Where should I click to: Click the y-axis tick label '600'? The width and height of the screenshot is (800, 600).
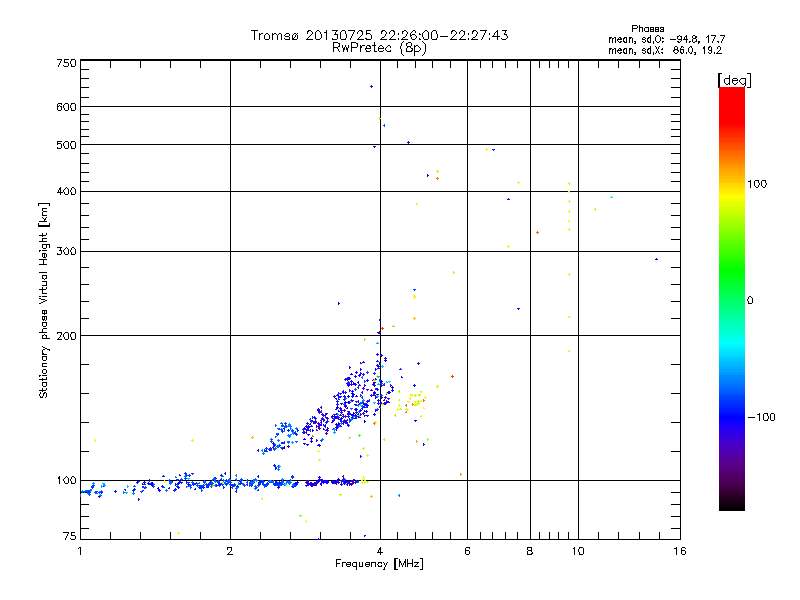(x=66, y=107)
